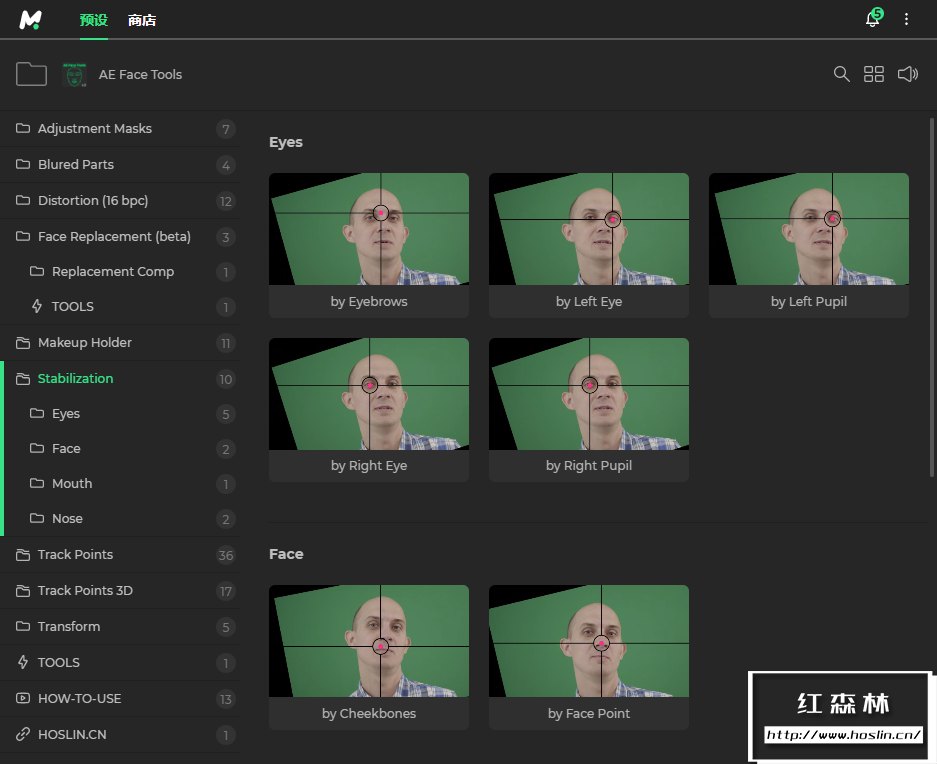Image resolution: width=937 pixels, height=764 pixels.
Task: Switch to the 商店 tab
Action: [142, 20]
